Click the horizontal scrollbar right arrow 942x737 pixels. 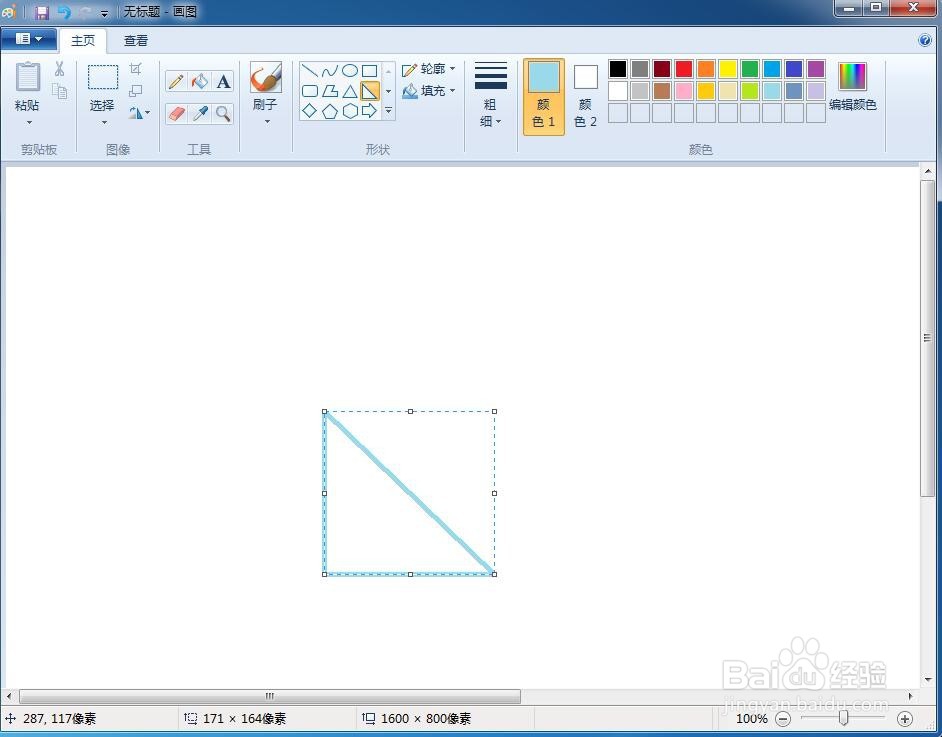911,696
